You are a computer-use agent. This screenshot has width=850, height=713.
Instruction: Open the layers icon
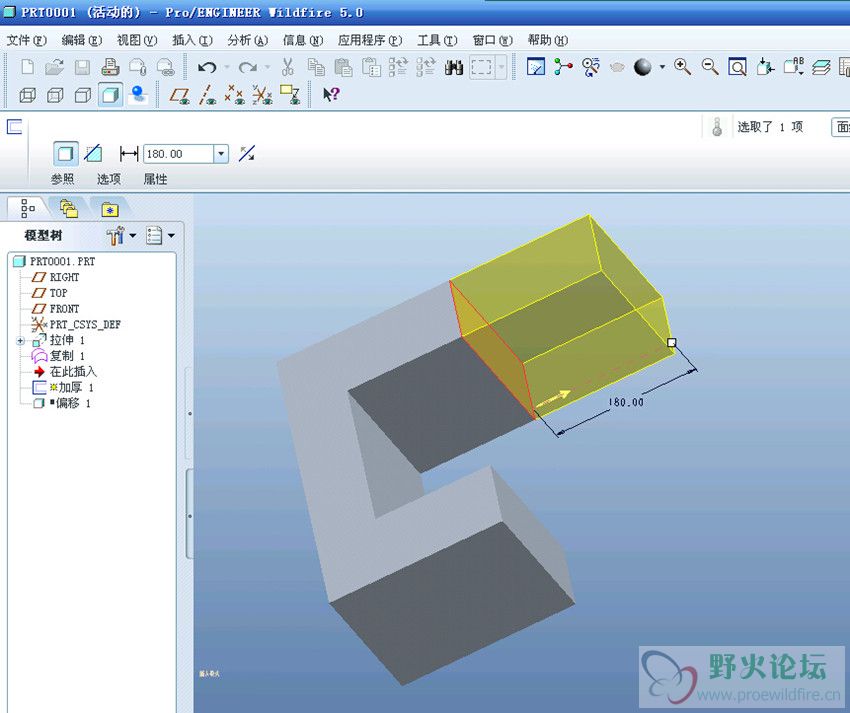821,67
